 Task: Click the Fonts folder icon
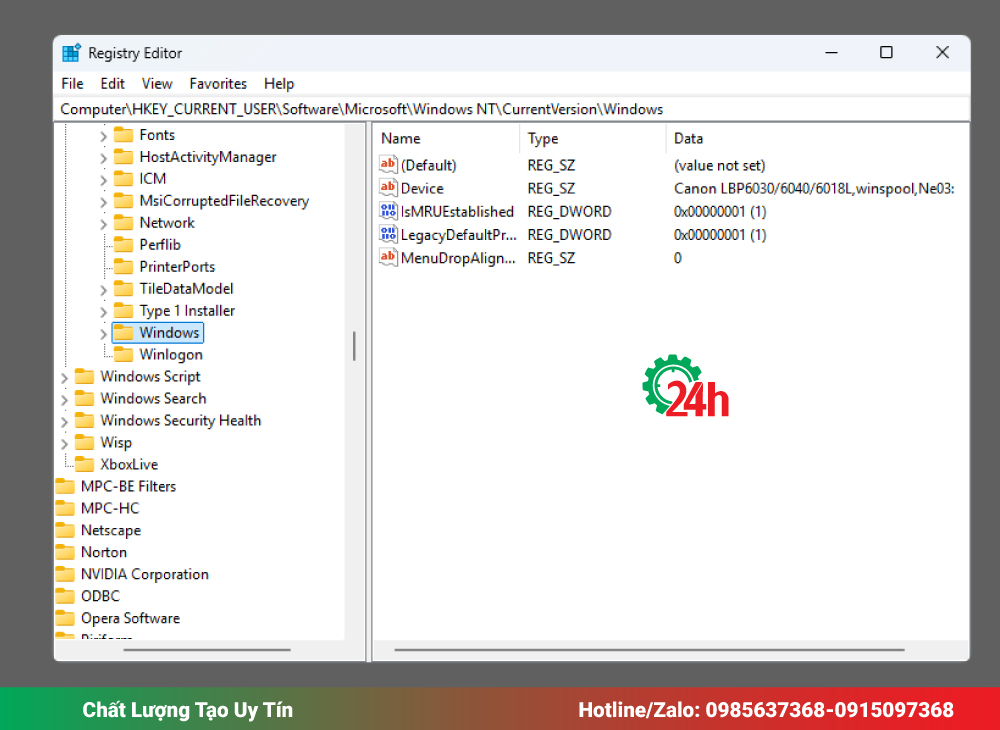pos(123,135)
